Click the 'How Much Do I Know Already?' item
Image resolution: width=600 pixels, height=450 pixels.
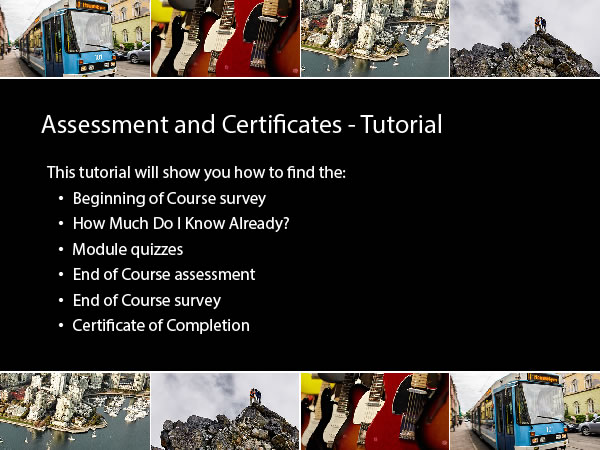pos(181,223)
